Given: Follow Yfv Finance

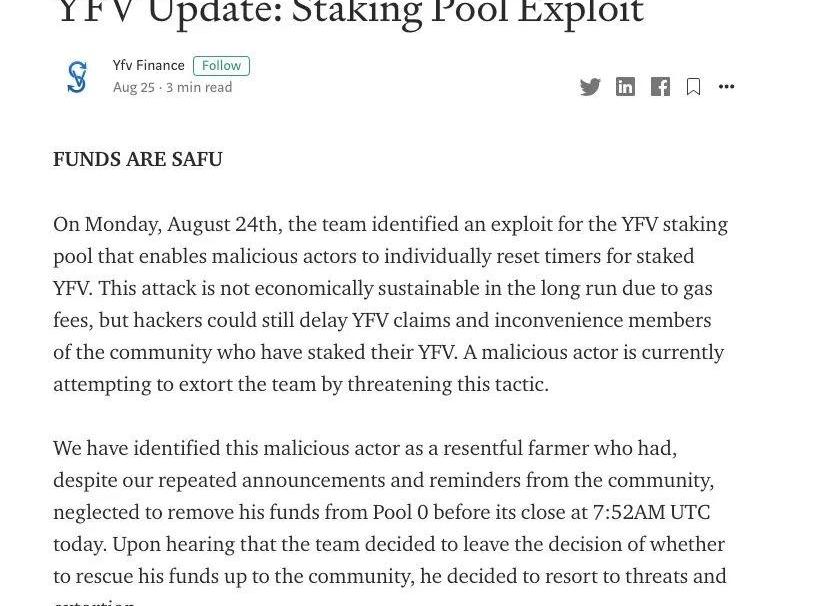Looking at the screenshot, I should pos(221,66).
